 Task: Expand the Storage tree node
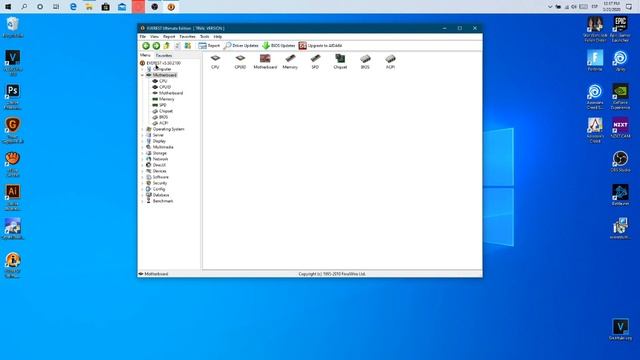142,153
